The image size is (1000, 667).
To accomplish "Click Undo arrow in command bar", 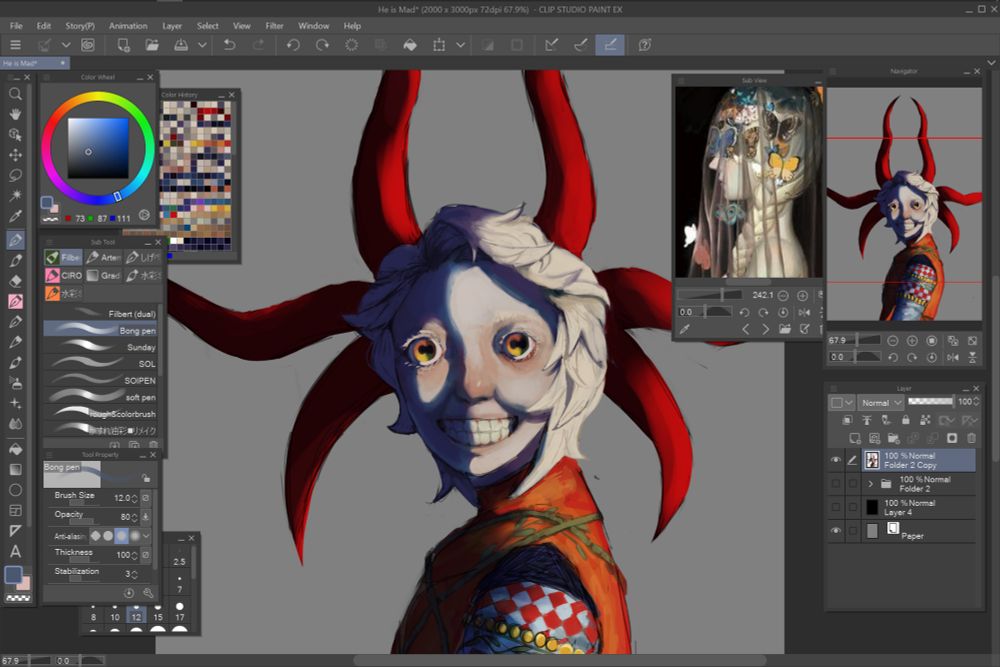I will (229, 45).
